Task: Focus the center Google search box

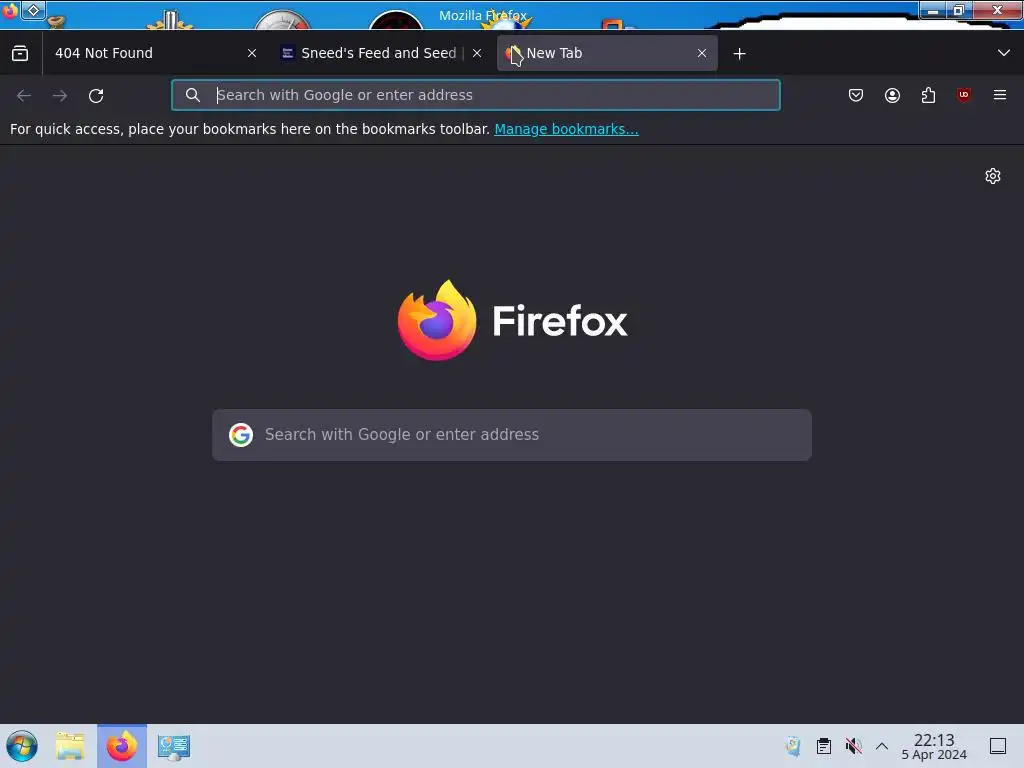Action: tap(512, 435)
